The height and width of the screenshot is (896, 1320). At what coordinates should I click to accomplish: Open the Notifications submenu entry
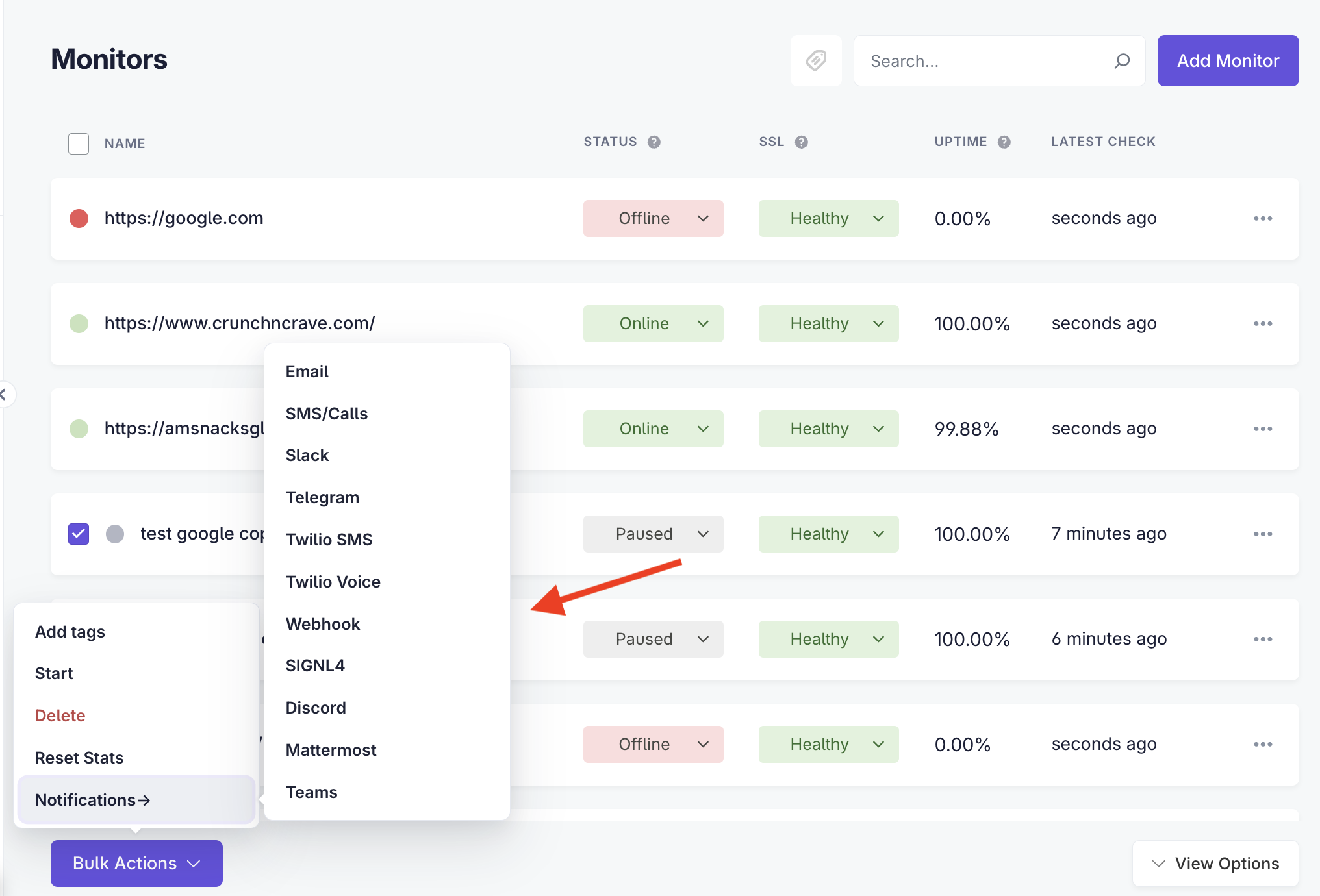pyautogui.click(x=136, y=800)
